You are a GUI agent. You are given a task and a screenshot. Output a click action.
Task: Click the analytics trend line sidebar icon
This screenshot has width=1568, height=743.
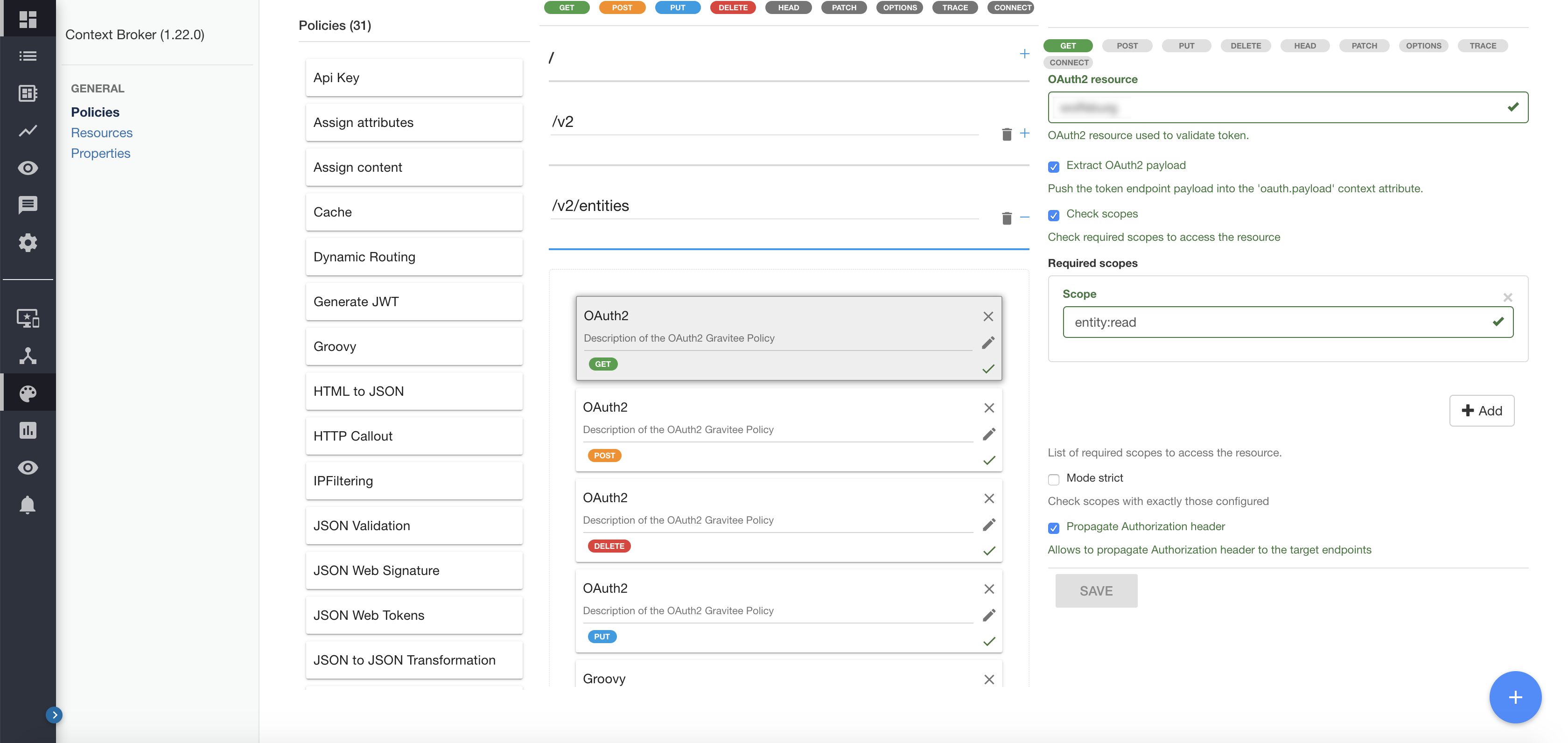(x=28, y=131)
